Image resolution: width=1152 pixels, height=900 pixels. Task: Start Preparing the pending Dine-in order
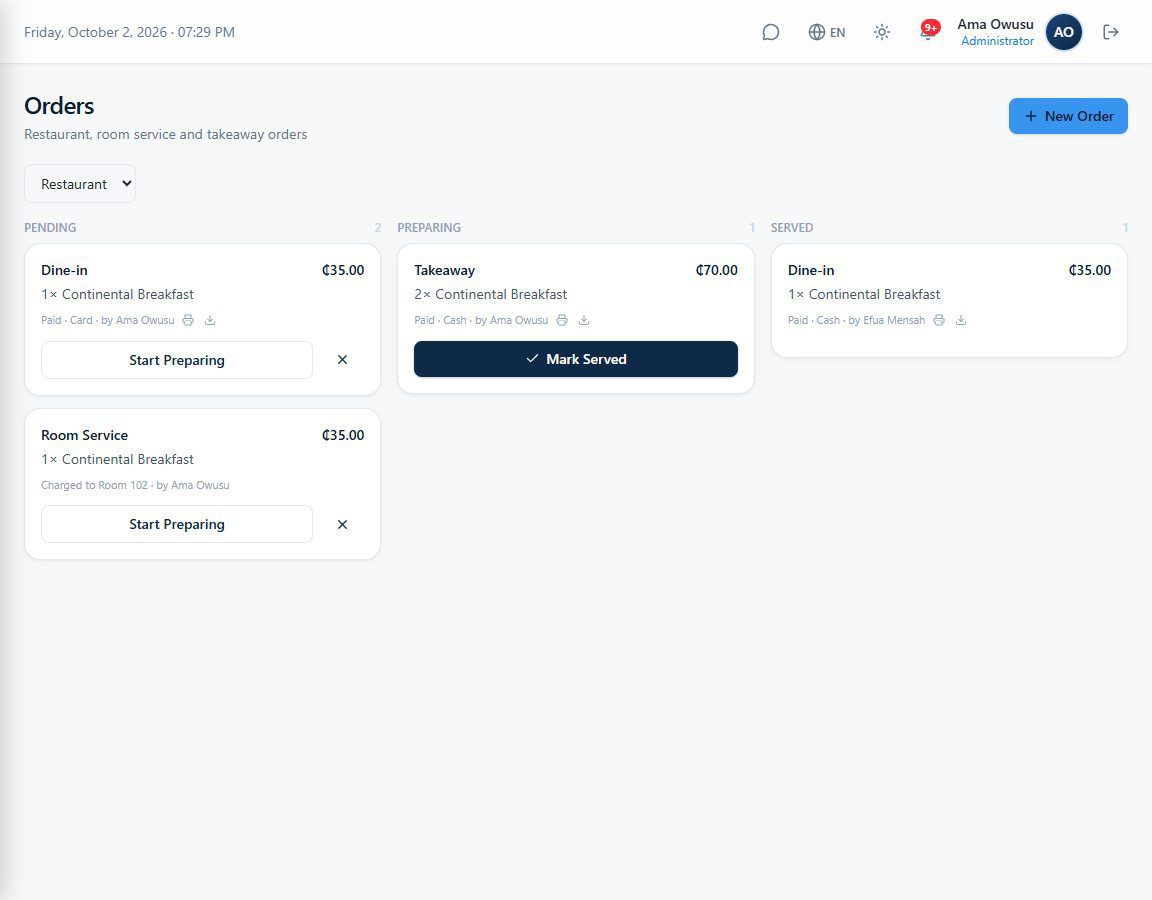pos(177,360)
